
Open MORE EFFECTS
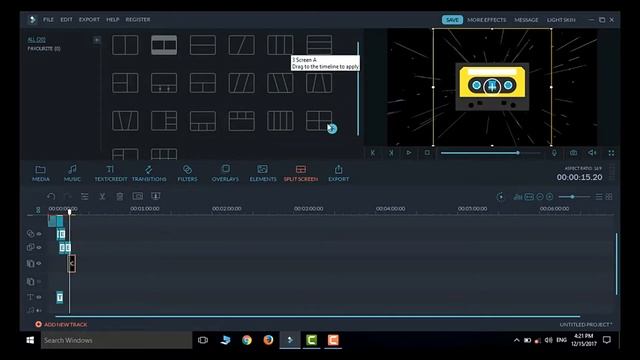click(487, 20)
